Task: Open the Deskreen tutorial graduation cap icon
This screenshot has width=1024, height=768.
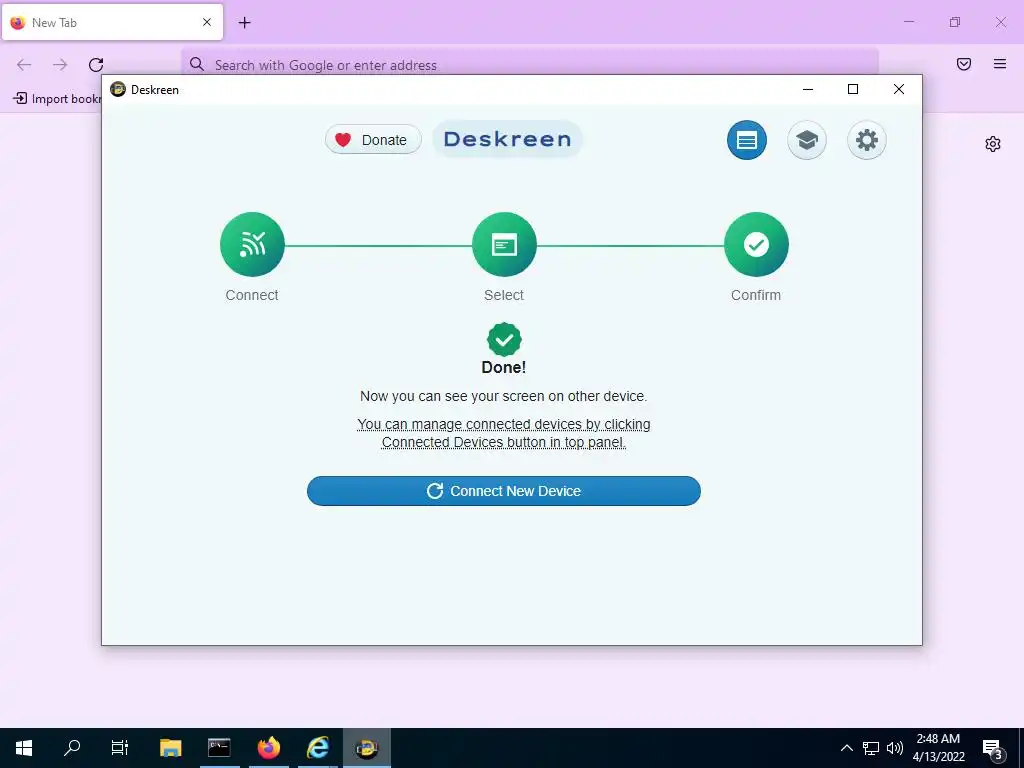Action: point(807,140)
